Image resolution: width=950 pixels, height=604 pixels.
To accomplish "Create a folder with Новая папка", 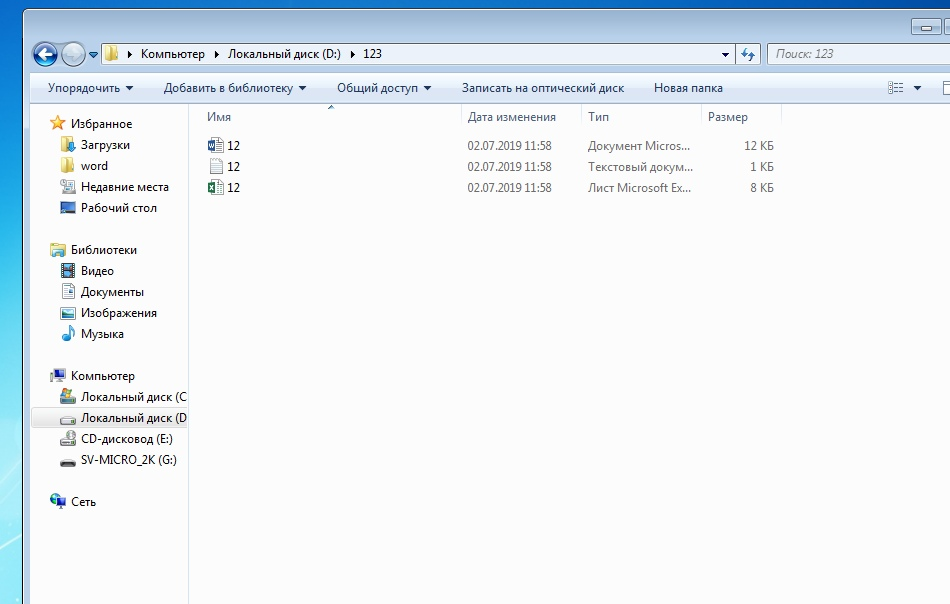I will pos(688,88).
